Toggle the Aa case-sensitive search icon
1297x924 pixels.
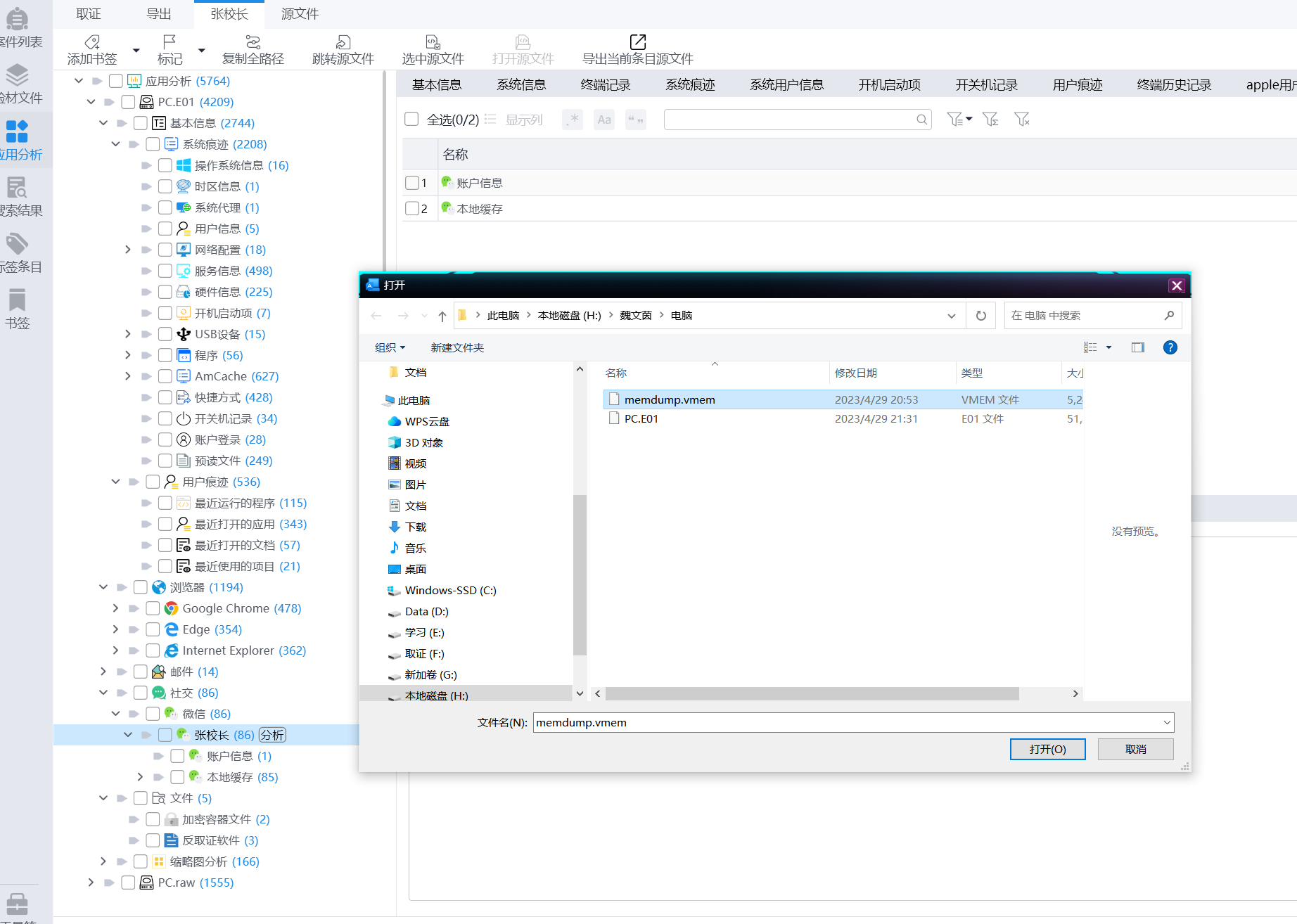pos(604,120)
